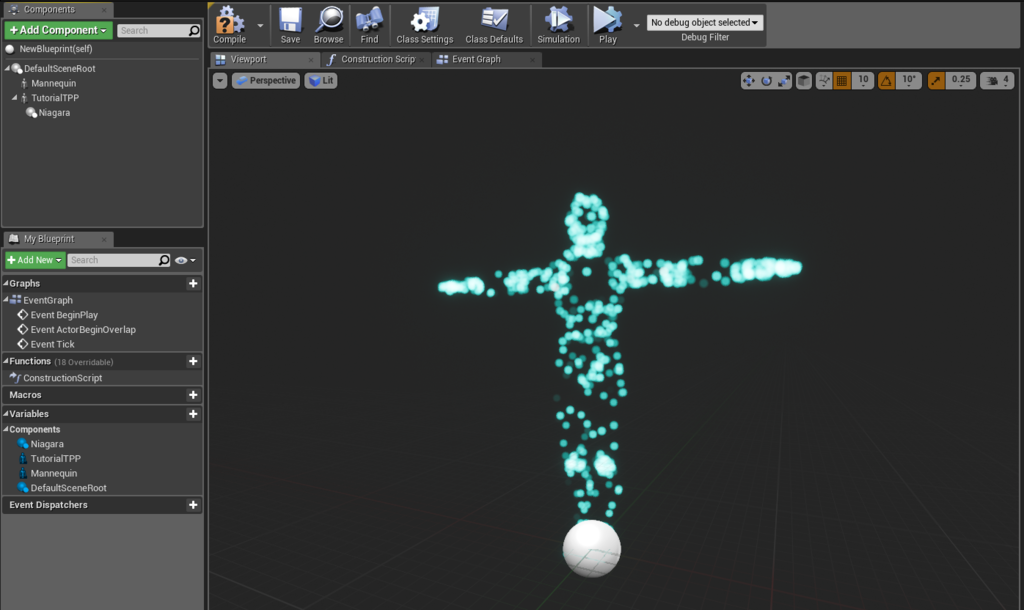Open Play options dropdown arrow

pyautogui.click(x=637, y=25)
